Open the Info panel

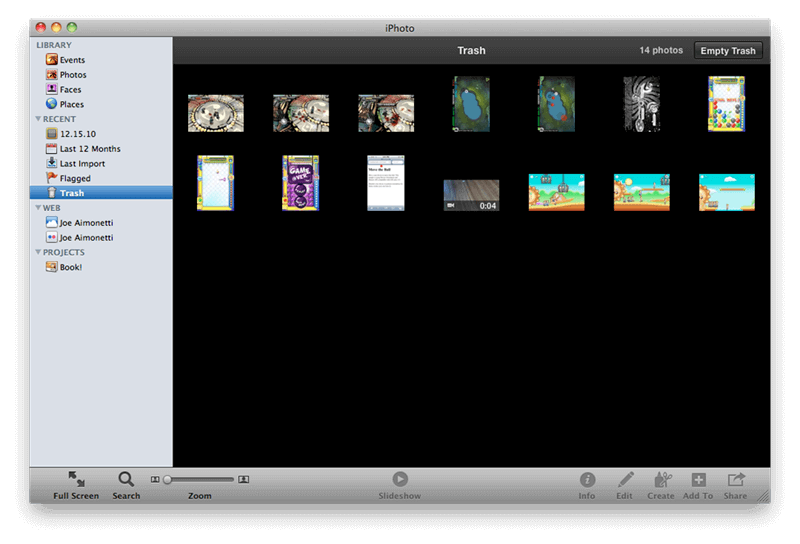click(x=587, y=480)
